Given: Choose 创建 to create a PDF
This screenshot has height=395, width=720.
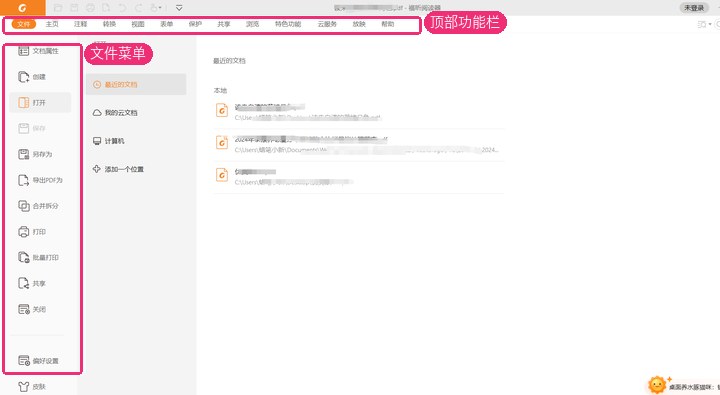Looking at the screenshot, I should point(32,77).
